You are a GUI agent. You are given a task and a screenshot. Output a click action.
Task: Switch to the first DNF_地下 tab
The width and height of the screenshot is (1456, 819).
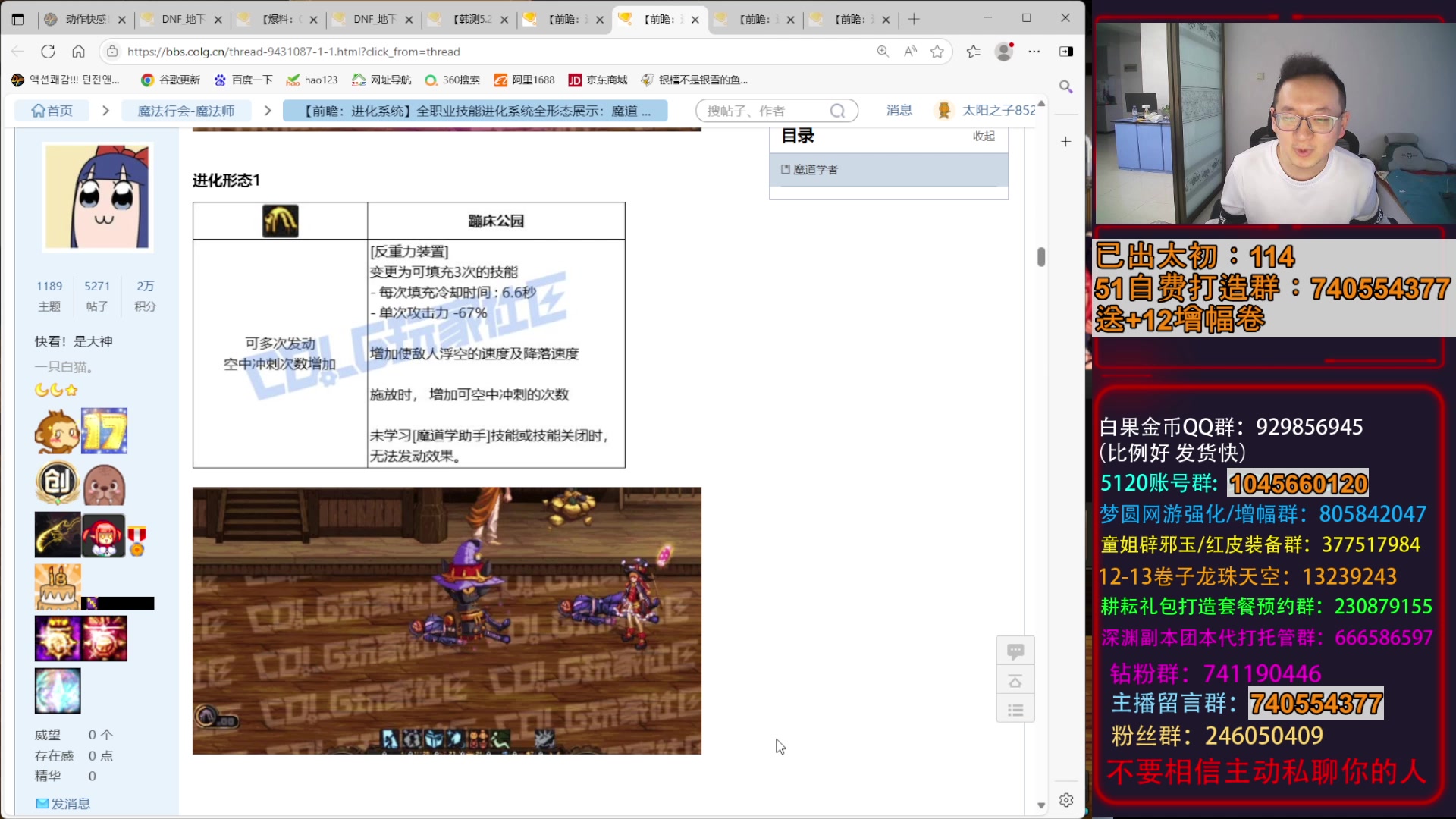pos(182,19)
